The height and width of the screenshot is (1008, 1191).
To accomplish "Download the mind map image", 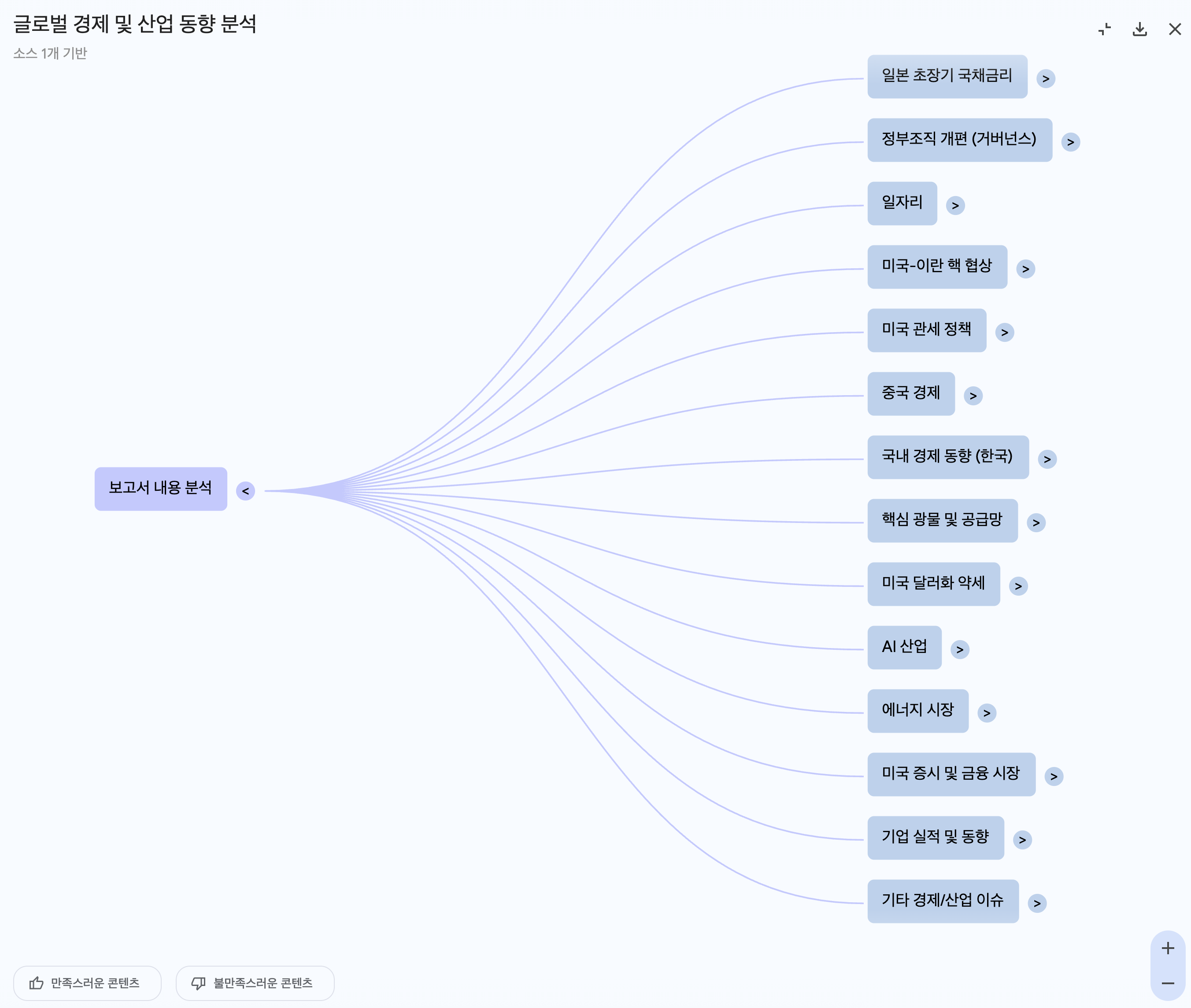I will tap(1139, 29).
